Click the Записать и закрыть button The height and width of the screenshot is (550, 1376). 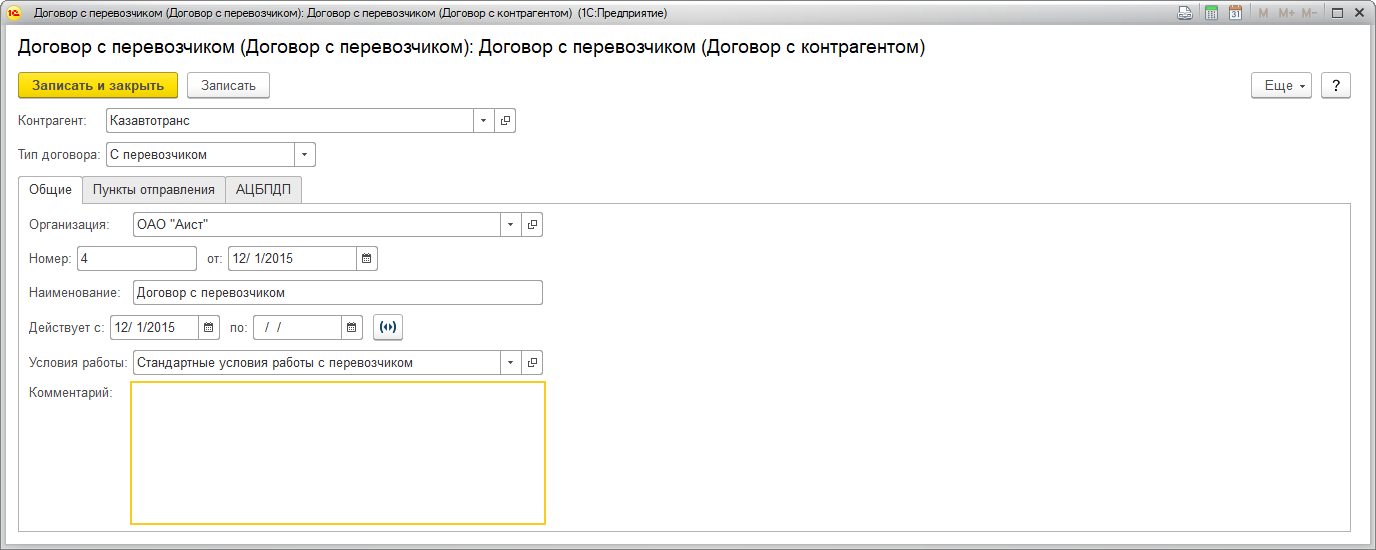(98, 86)
